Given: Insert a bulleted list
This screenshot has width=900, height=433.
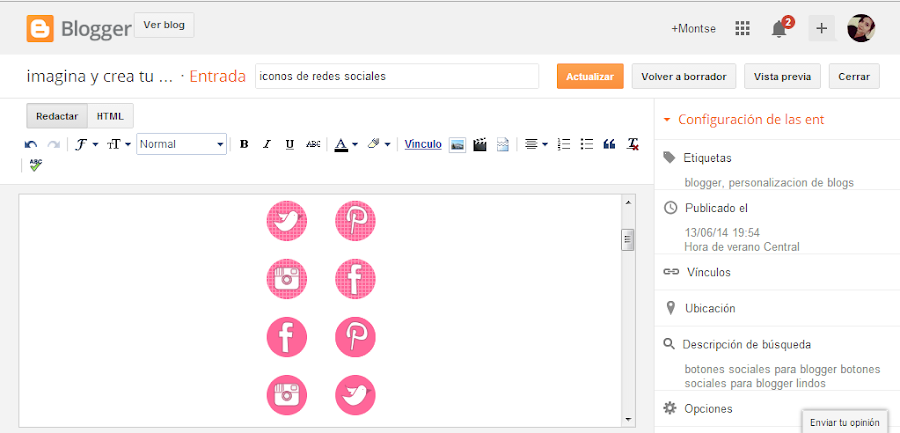Looking at the screenshot, I should 586,144.
